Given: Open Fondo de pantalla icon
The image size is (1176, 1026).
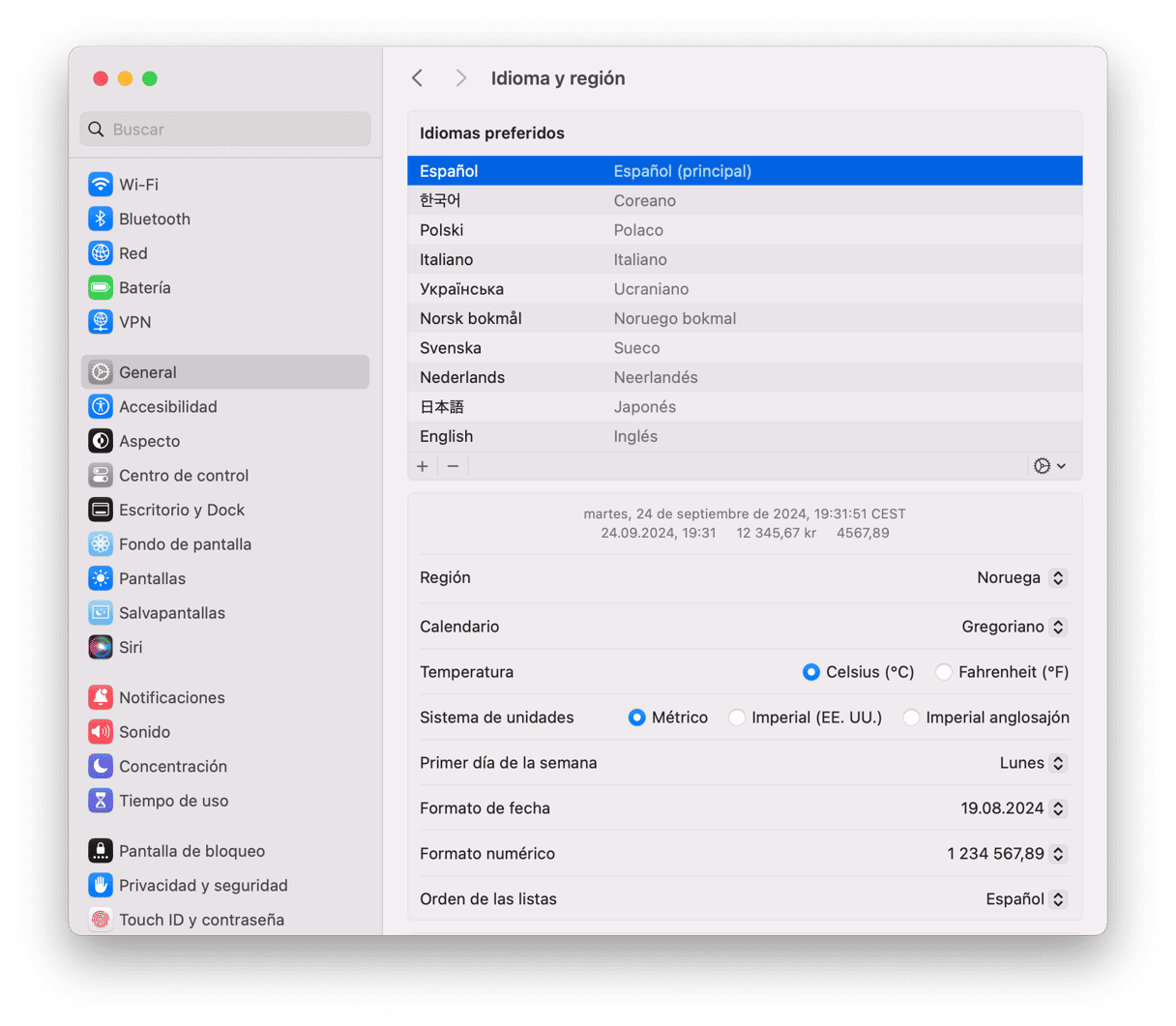Looking at the screenshot, I should pyautogui.click(x=101, y=544).
